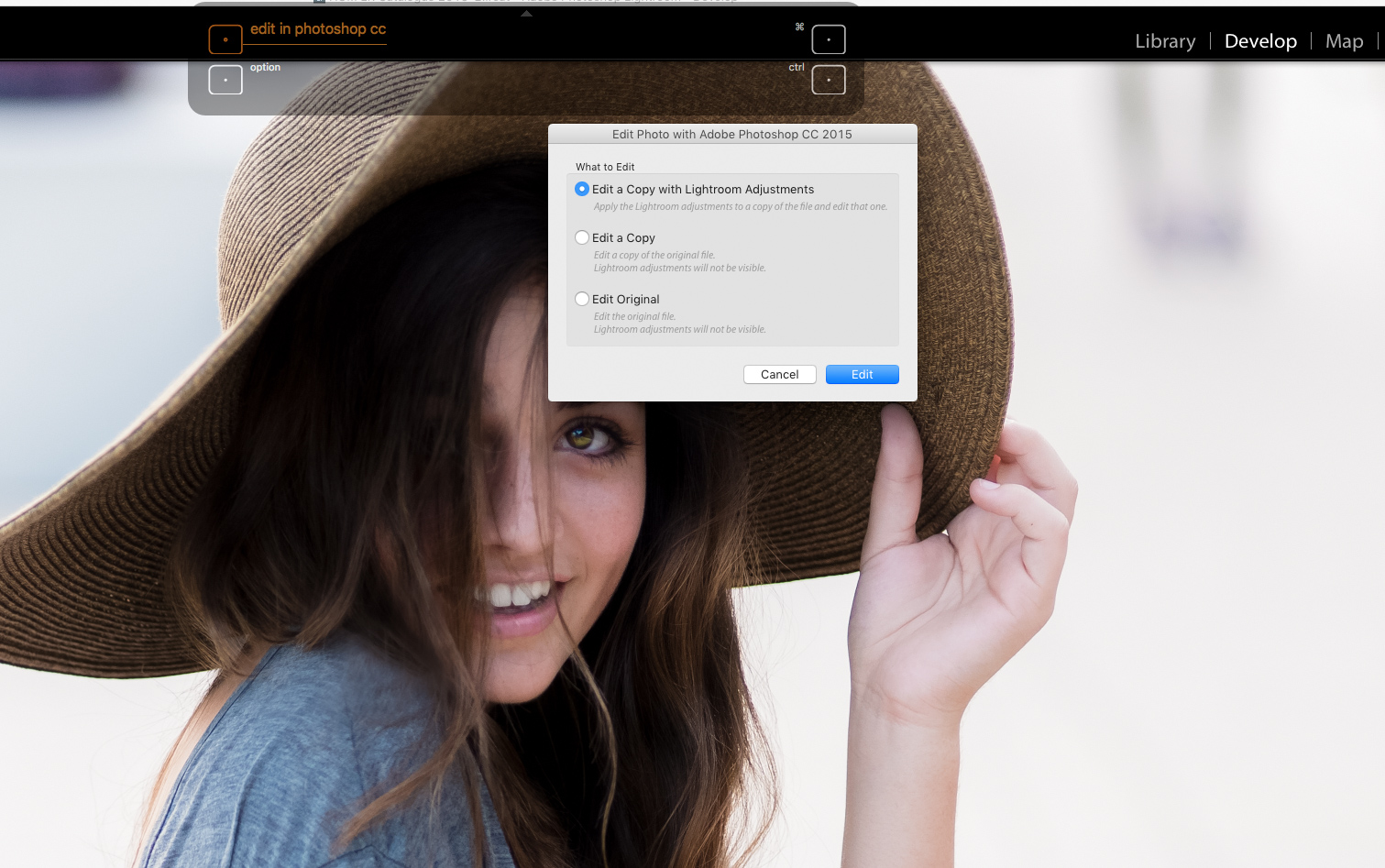Image resolution: width=1385 pixels, height=868 pixels.
Task: Select "Edit a Copy with Lightroom Adjustments"
Action: coord(582,189)
